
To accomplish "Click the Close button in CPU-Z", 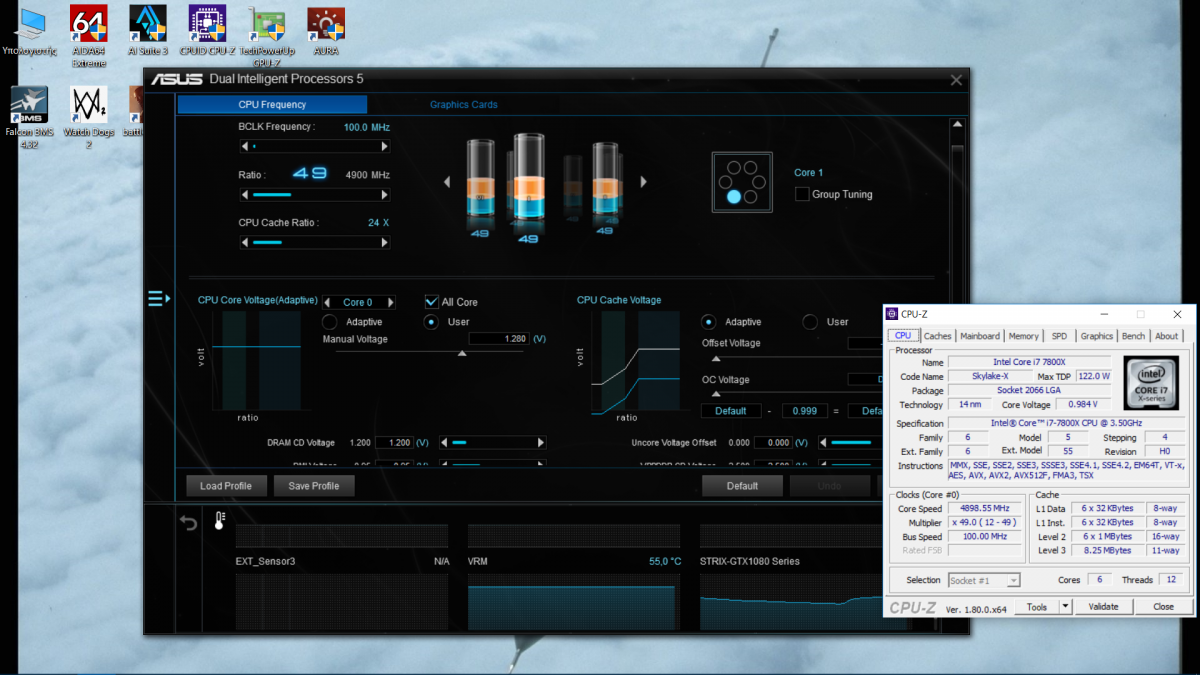I will [1163, 606].
